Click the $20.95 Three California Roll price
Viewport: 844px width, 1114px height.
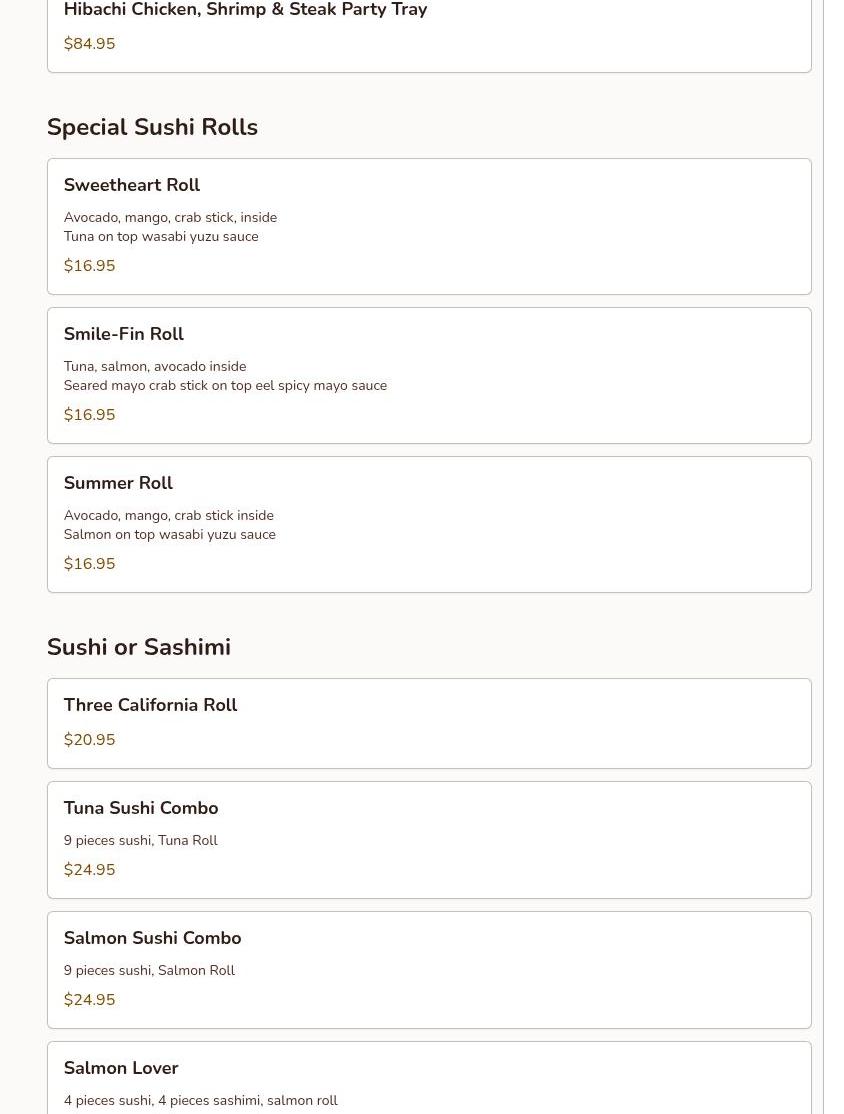[89, 740]
